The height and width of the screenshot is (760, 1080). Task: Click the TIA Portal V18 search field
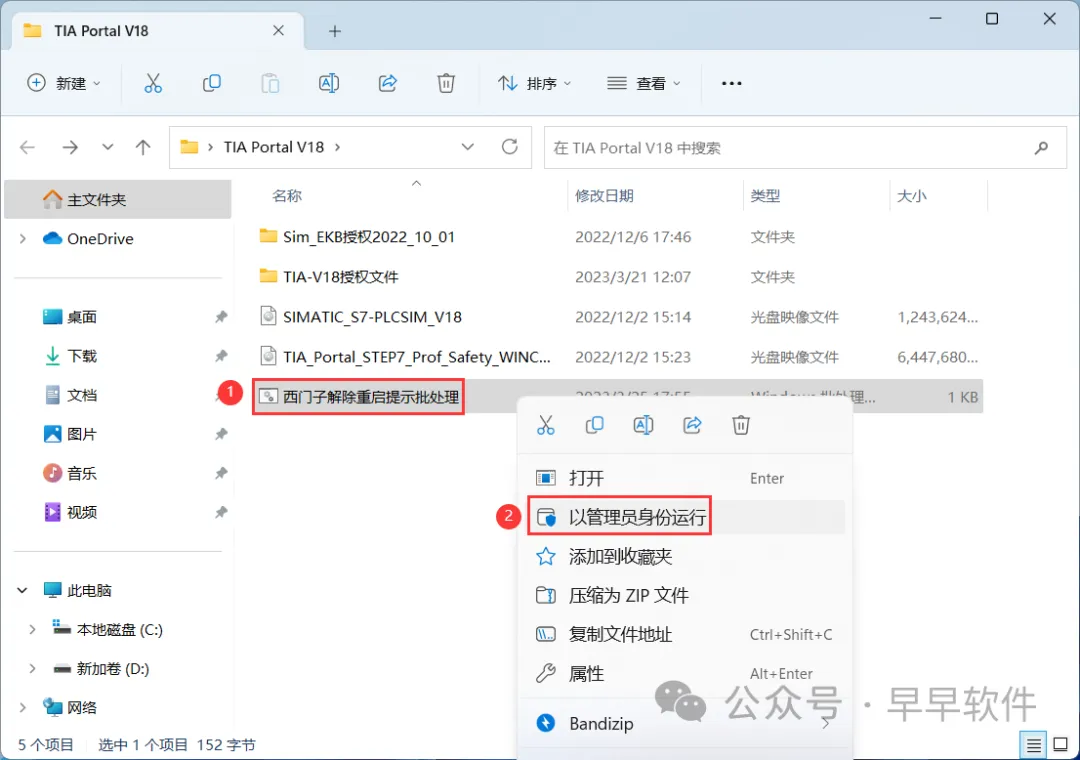pyautogui.click(x=805, y=147)
